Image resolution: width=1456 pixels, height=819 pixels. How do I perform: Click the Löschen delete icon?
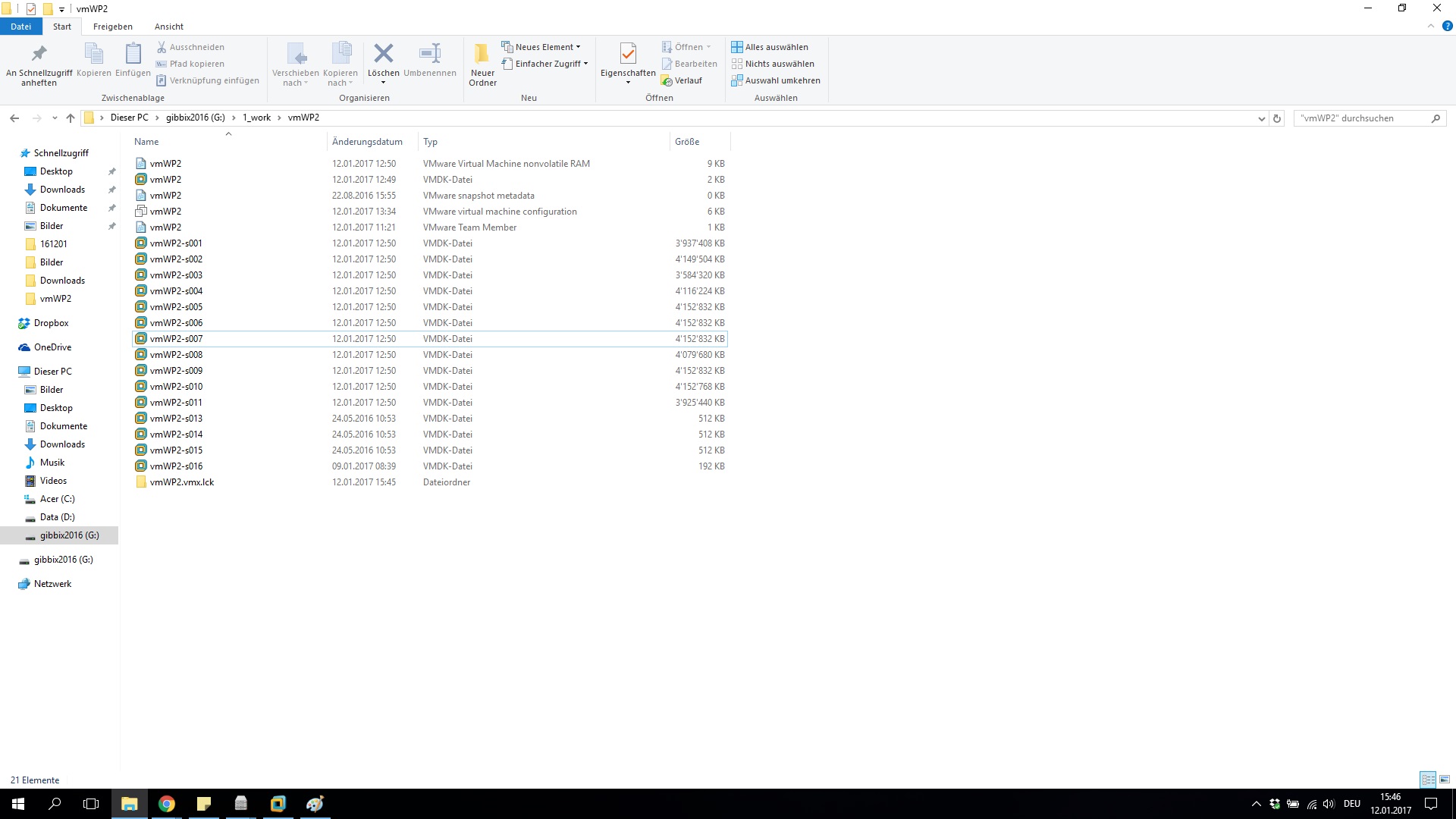[x=383, y=54]
